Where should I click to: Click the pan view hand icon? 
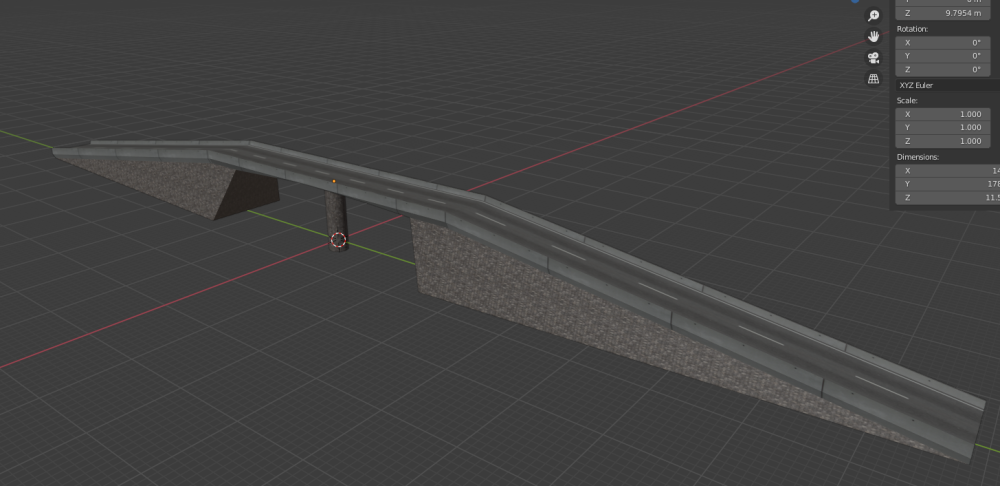click(x=873, y=36)
